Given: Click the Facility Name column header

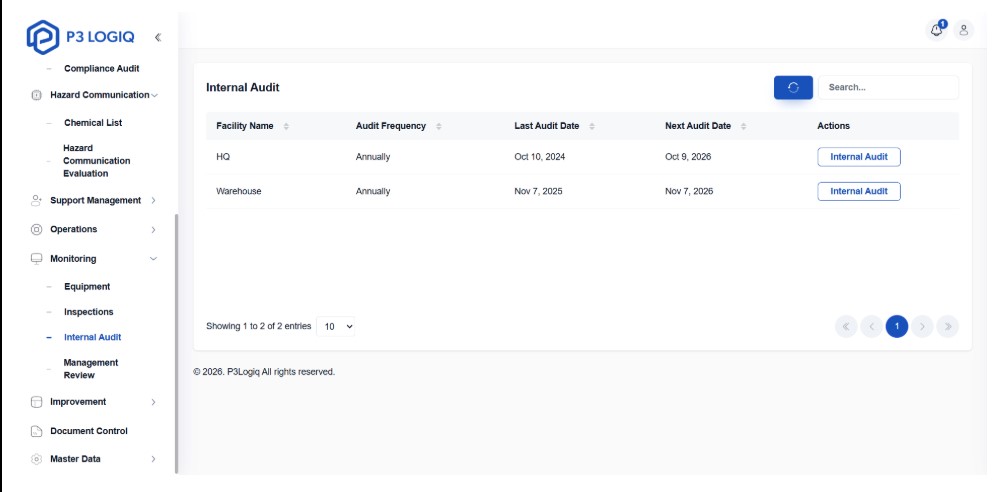Looking at the screenshot, I should (x=245, y=126).
